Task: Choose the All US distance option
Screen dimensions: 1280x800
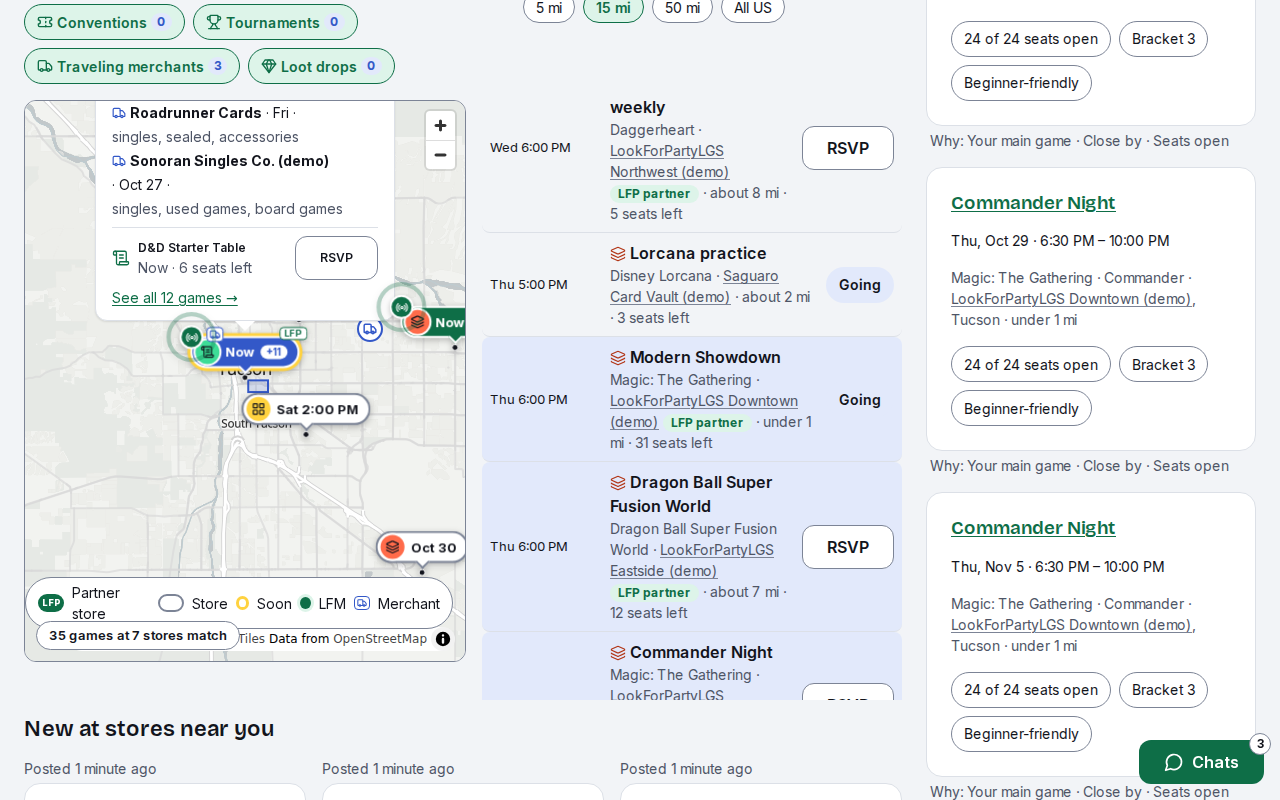Action: click(x=753, y=8)
